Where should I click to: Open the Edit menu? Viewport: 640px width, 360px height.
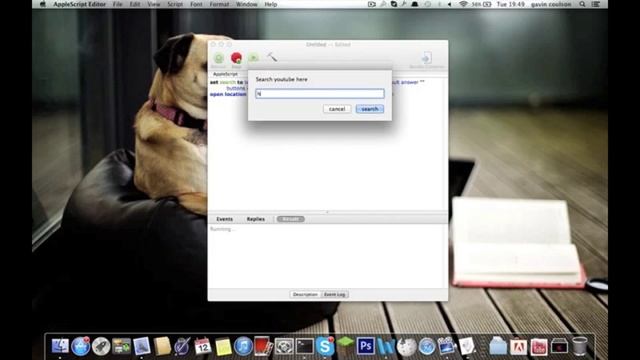135,4
